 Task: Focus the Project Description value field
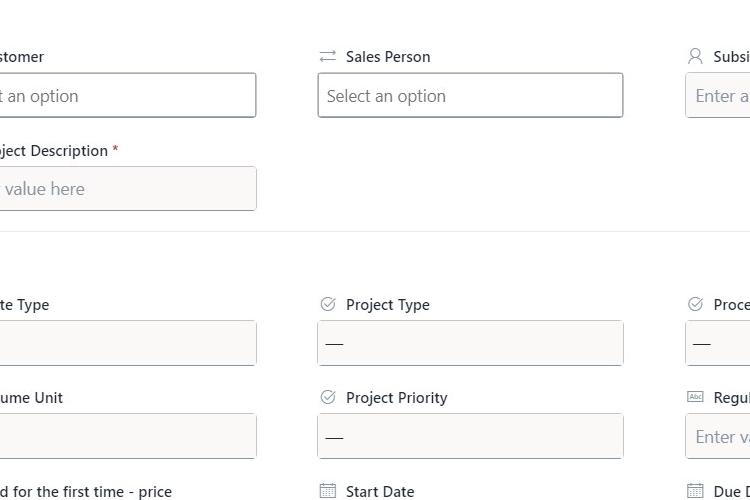pos(128,189)
